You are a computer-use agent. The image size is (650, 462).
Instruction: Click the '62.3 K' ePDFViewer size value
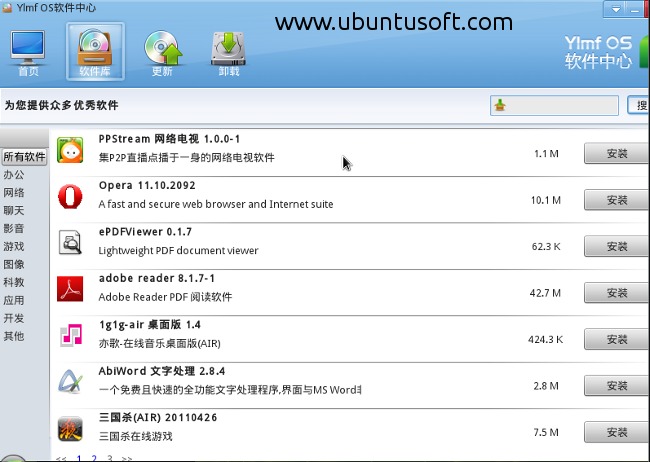[x=546, y=247]
